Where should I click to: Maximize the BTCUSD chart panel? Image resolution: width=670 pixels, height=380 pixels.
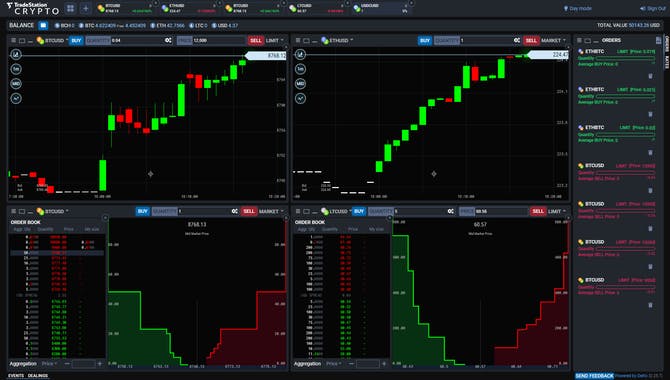[22, 41]
